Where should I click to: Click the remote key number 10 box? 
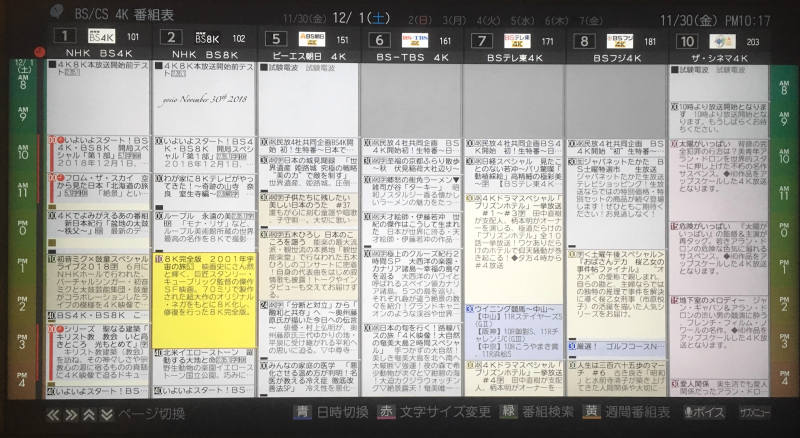click(686, 41)
